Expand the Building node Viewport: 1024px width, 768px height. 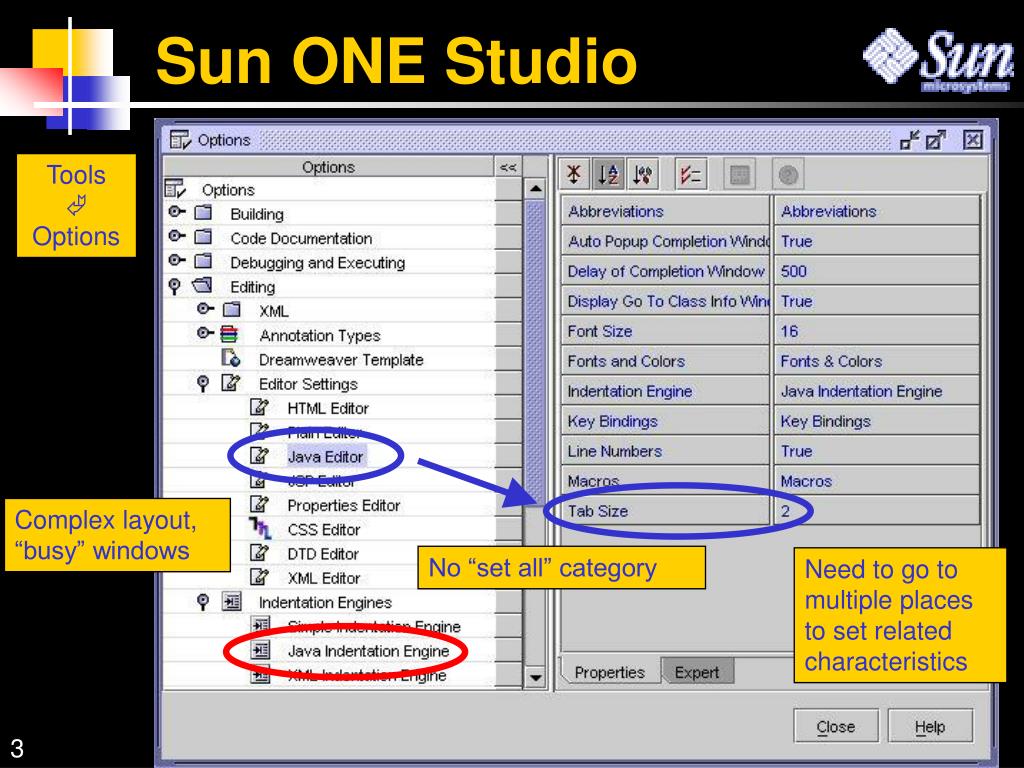[x=177, y=212]
